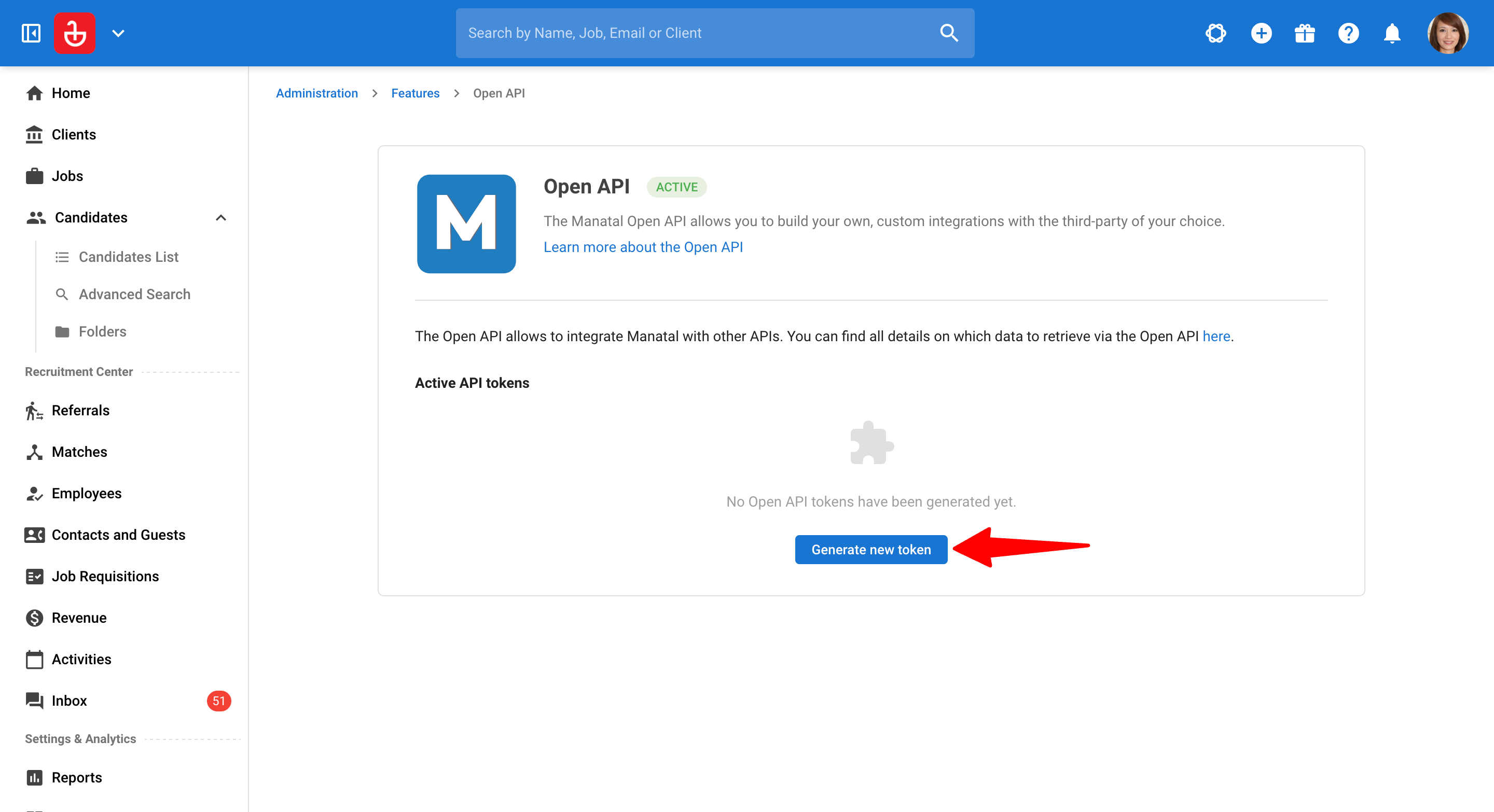The image size is (1494, 812).
Task: Open the gift rewards icon
Action: tap(1304, 33)
